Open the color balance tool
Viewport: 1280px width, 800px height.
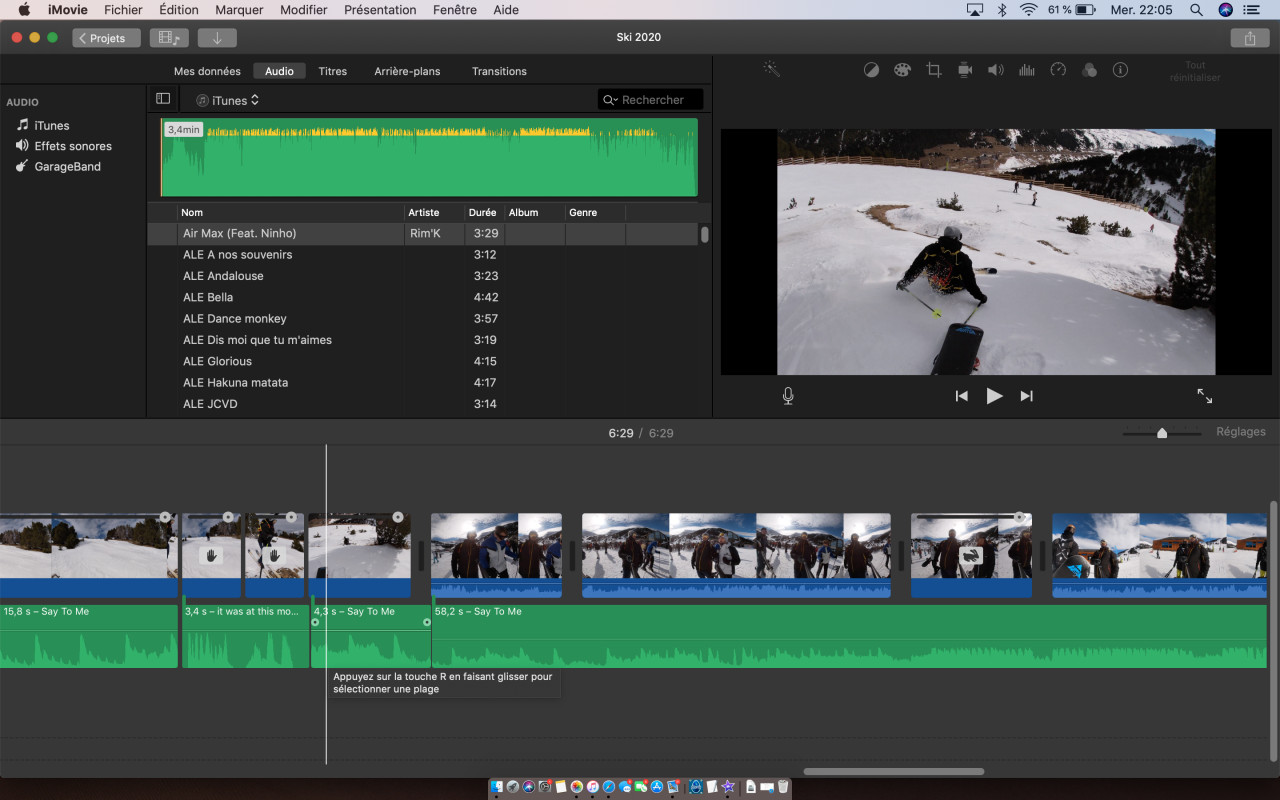click(871, 70)
